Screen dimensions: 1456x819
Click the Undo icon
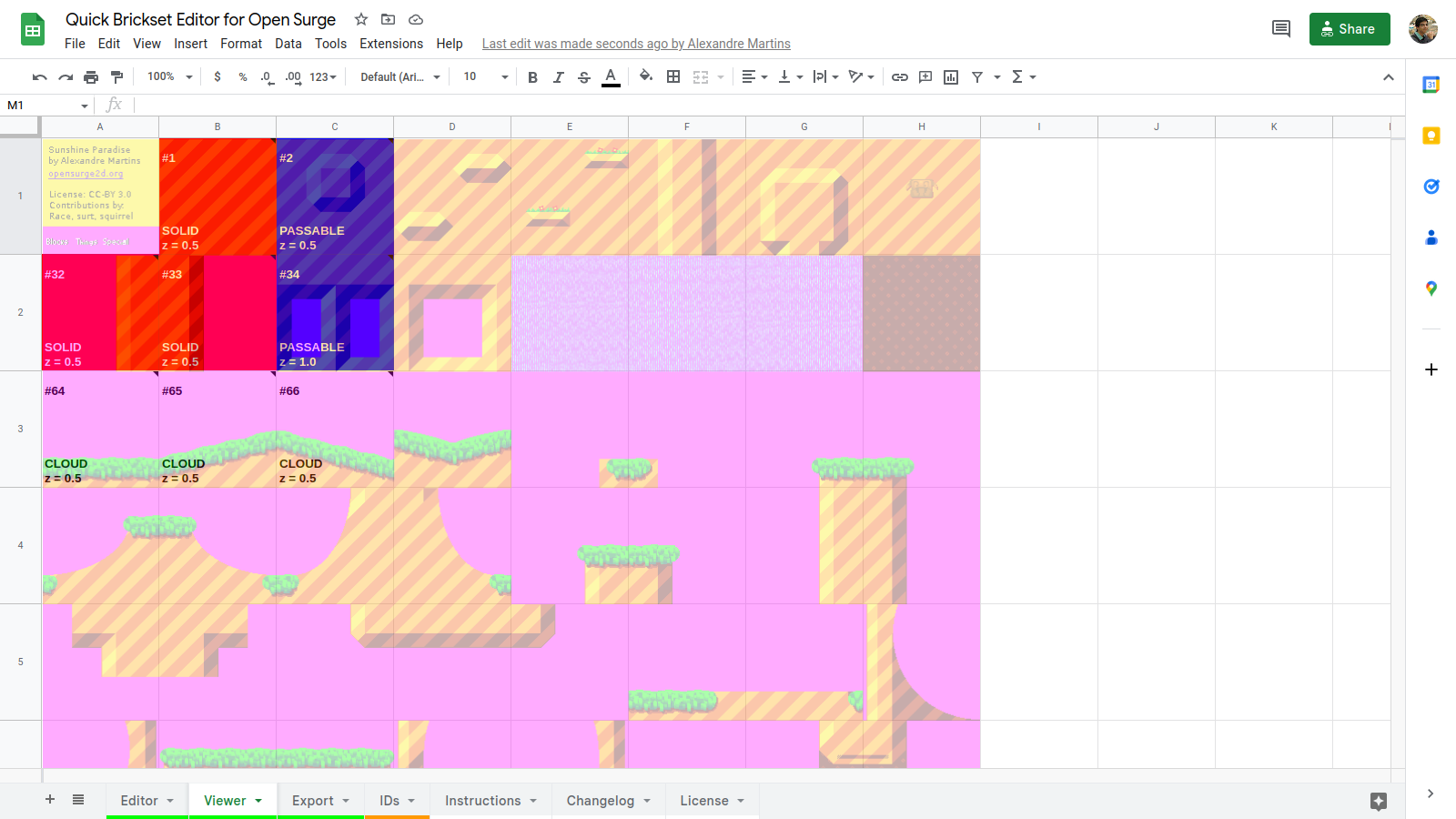click(x=39, y=77)
